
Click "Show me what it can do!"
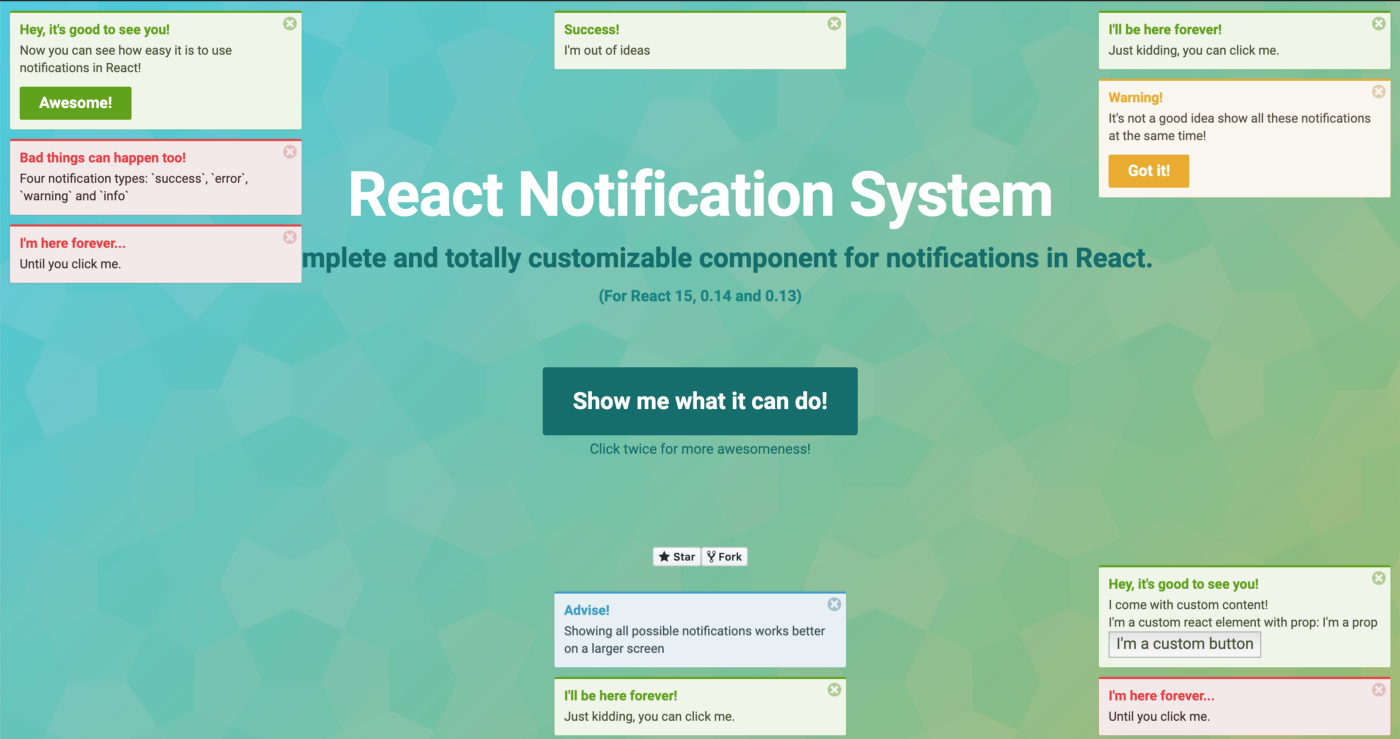pos(700,401)
